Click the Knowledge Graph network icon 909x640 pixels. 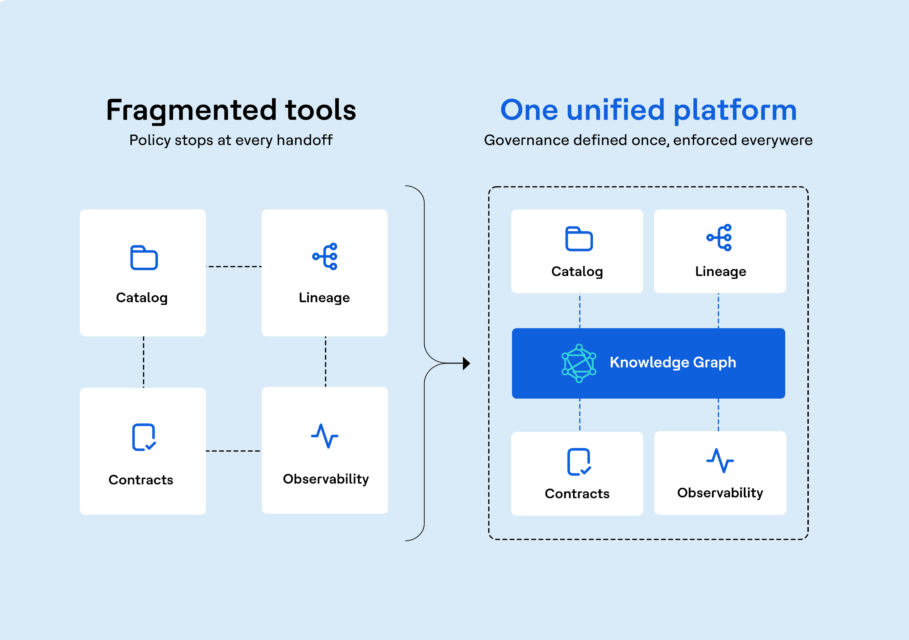(579, 363)
